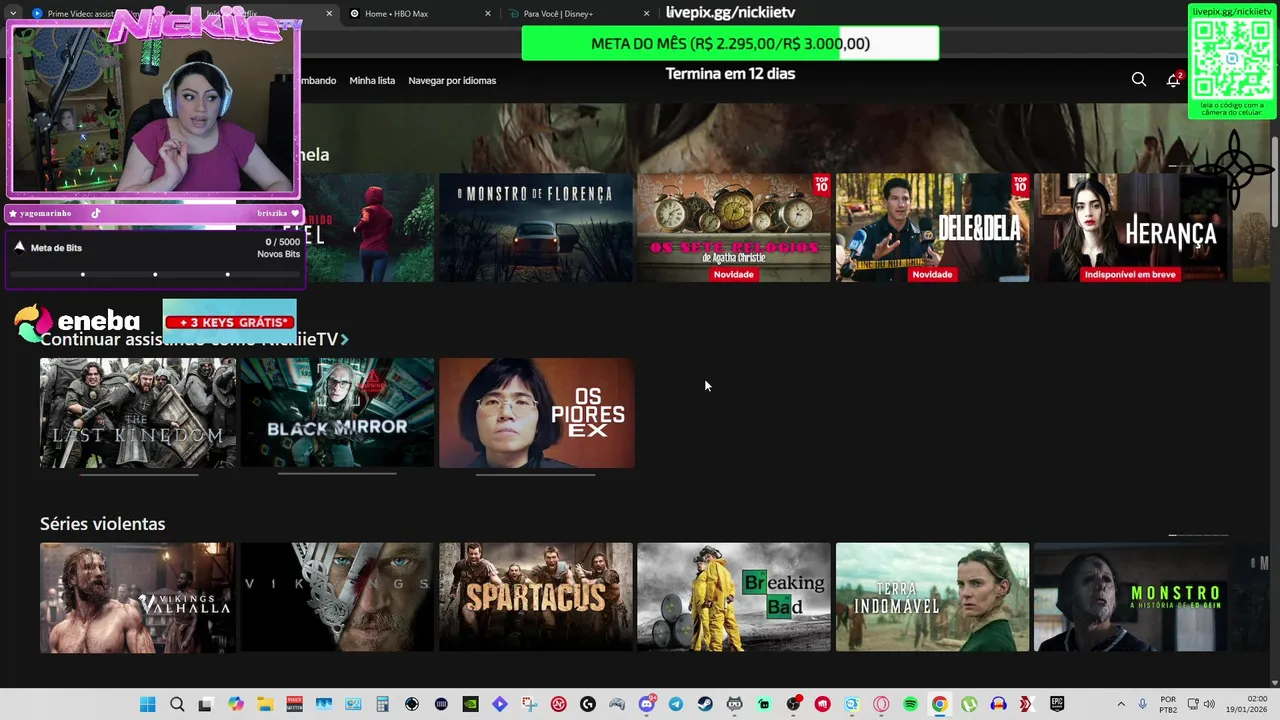Viewport: 1280px width, 720px height.
Task: Click Os Piores Ex progress bar
Action: (536, 474)
